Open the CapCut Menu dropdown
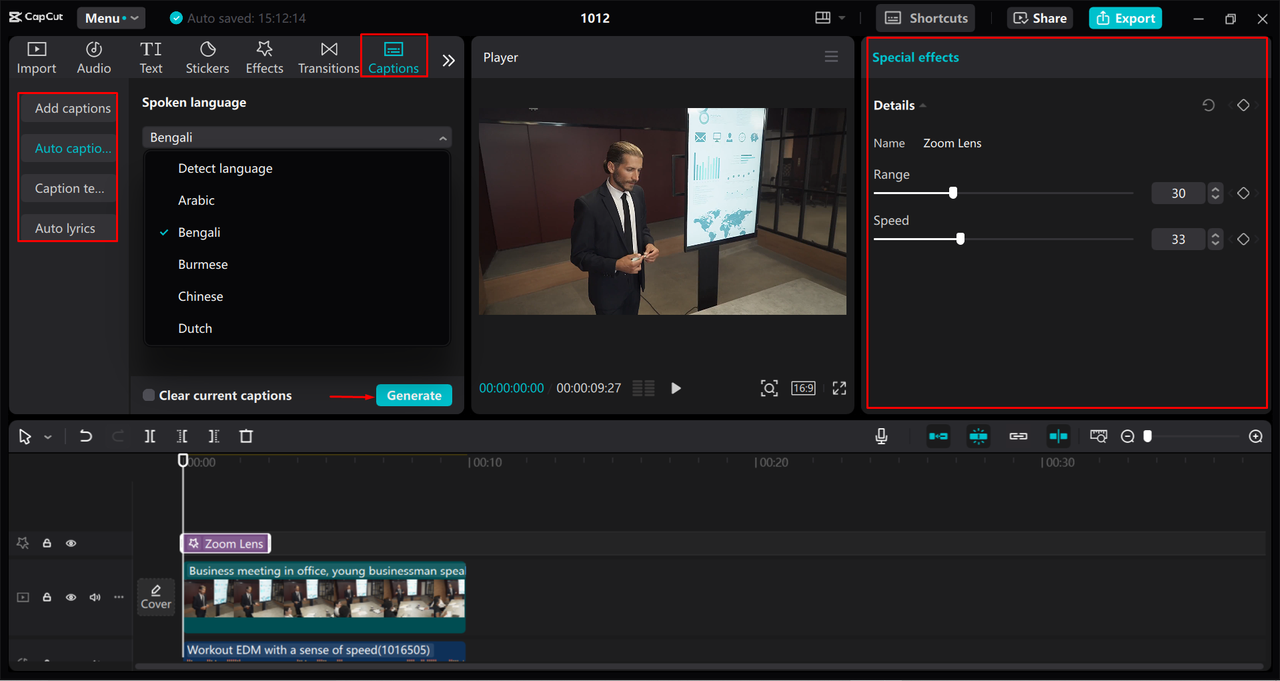Screen dimensions: 1280x681 click(110, 18)
